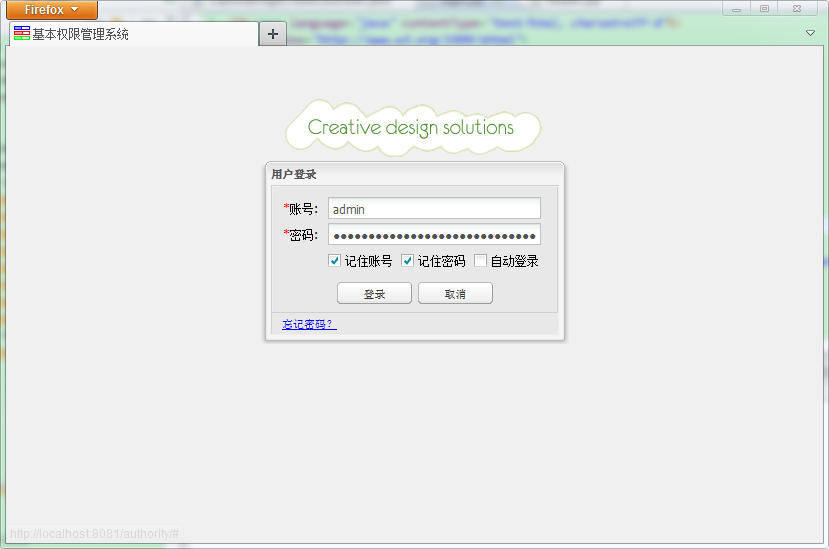The image size is (829, 549).
Task: Open the 忘记密码？ link
Action: tap(309, 324)
